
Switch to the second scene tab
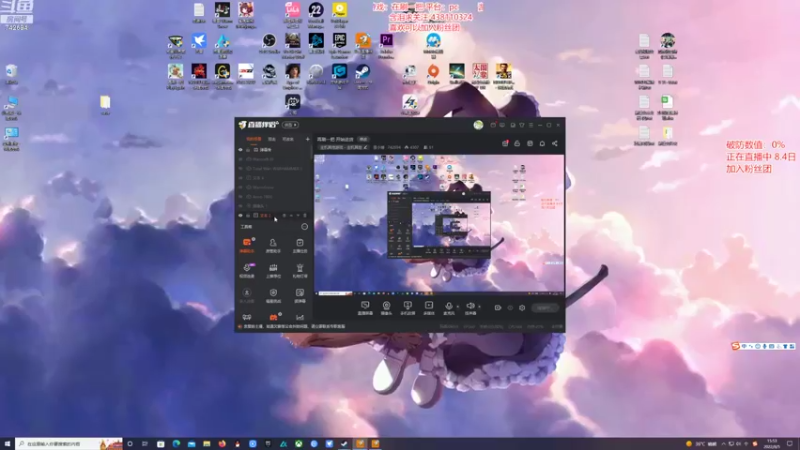coord(272,139)
